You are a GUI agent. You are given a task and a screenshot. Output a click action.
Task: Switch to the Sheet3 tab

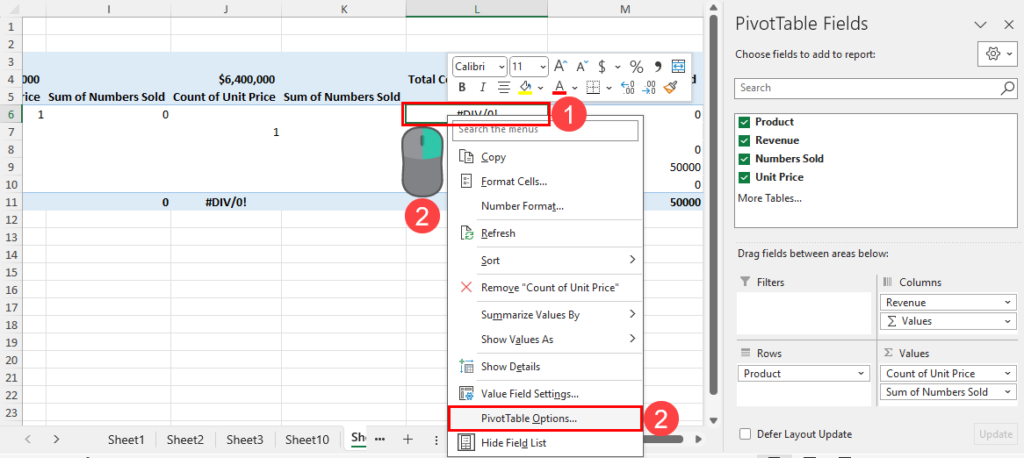(x=245, y=440)
